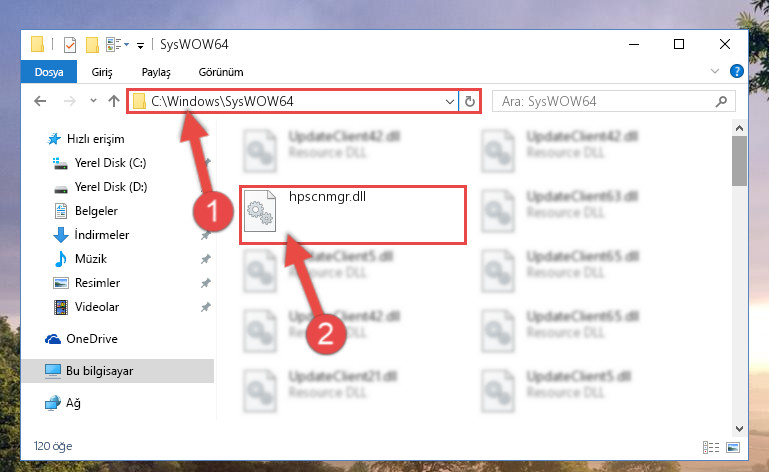
Task: Switch to large icons view in status bar
Action: coord(733,447)
